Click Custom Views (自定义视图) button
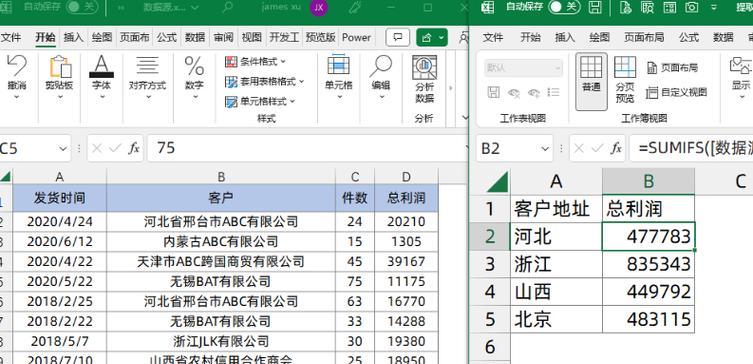753x364 pixels. pos(677,92)
